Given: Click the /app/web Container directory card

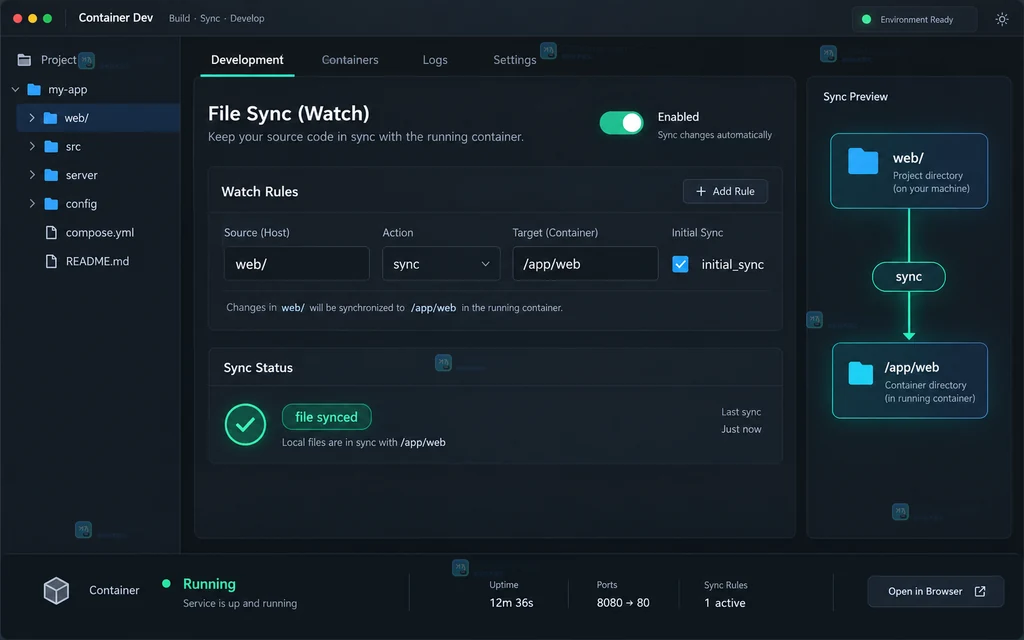Looking at the screenshot, I should coord(910,380).
